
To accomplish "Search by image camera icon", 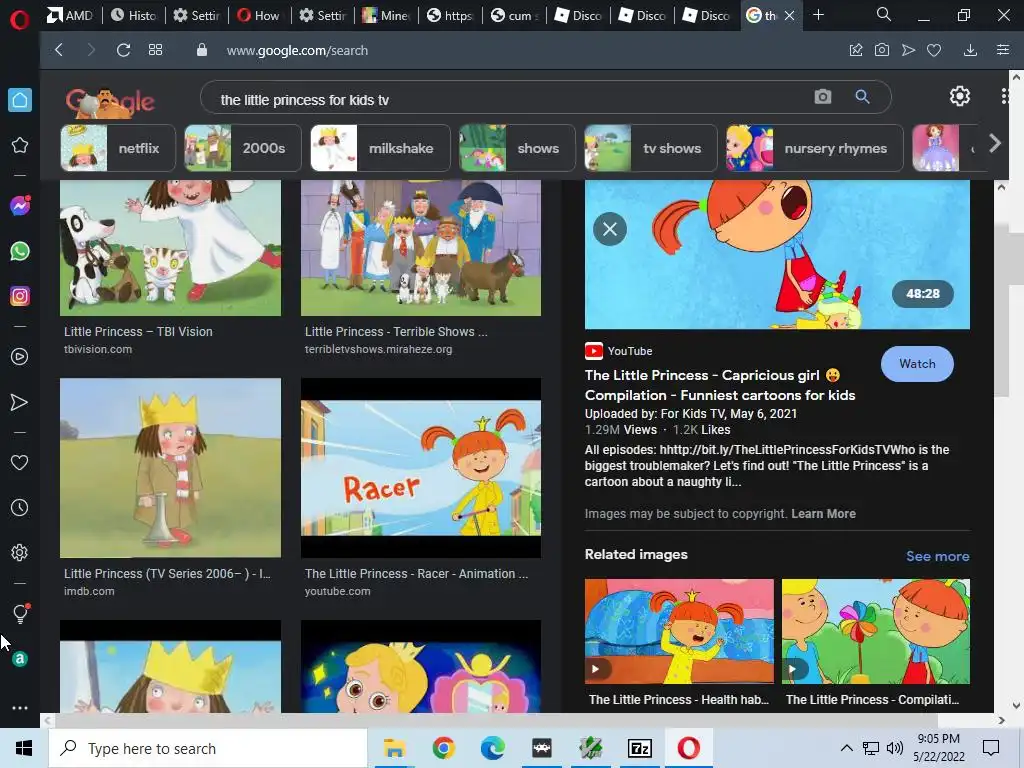I will tap(823, 97).
